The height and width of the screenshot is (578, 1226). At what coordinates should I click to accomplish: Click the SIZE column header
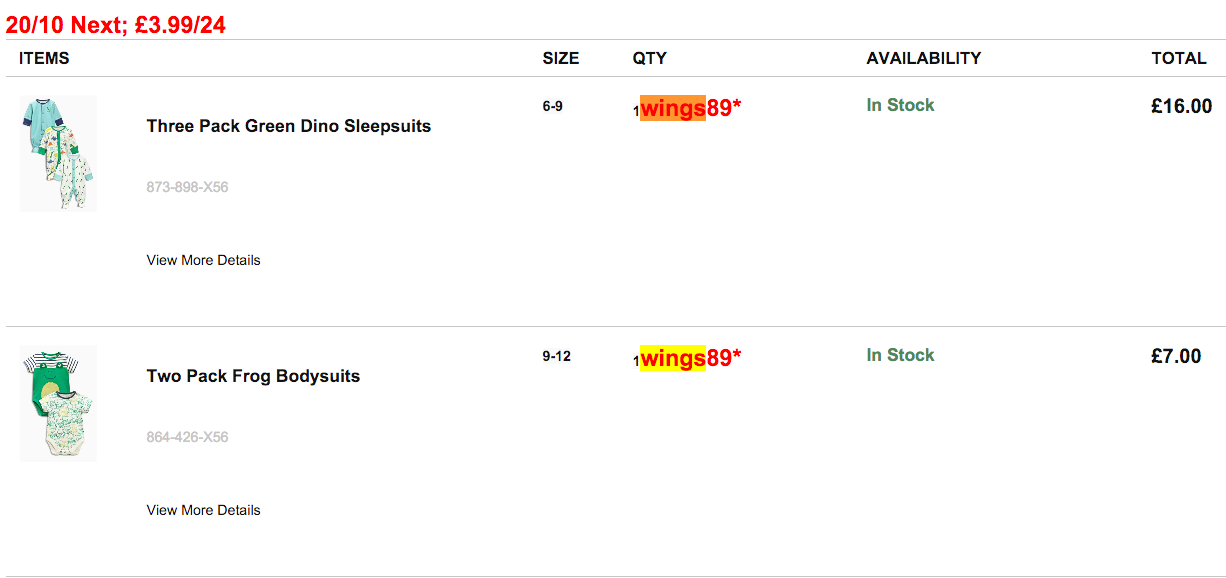(x=561, y=58)
